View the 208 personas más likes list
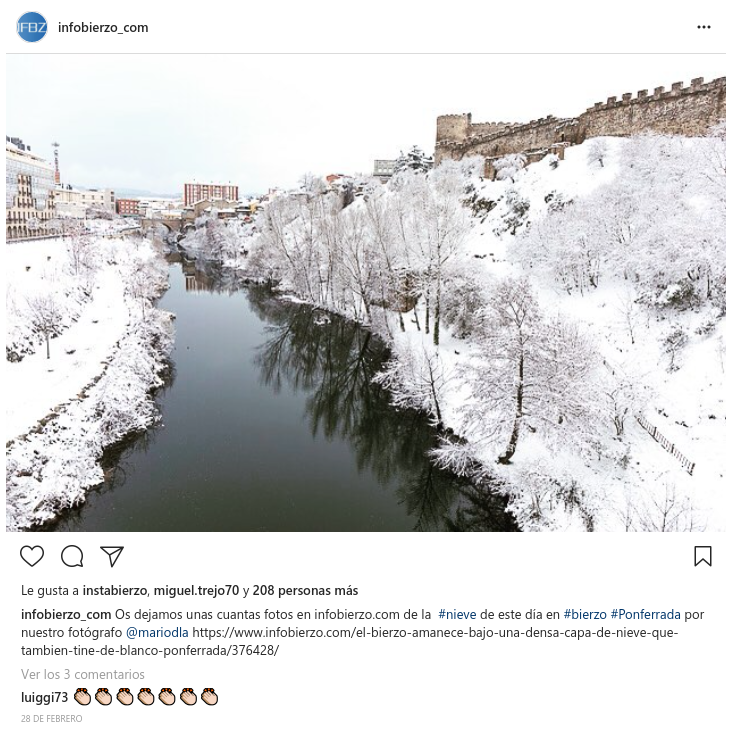The width and height of the screenshot is (732, 751). coord(305,591)
